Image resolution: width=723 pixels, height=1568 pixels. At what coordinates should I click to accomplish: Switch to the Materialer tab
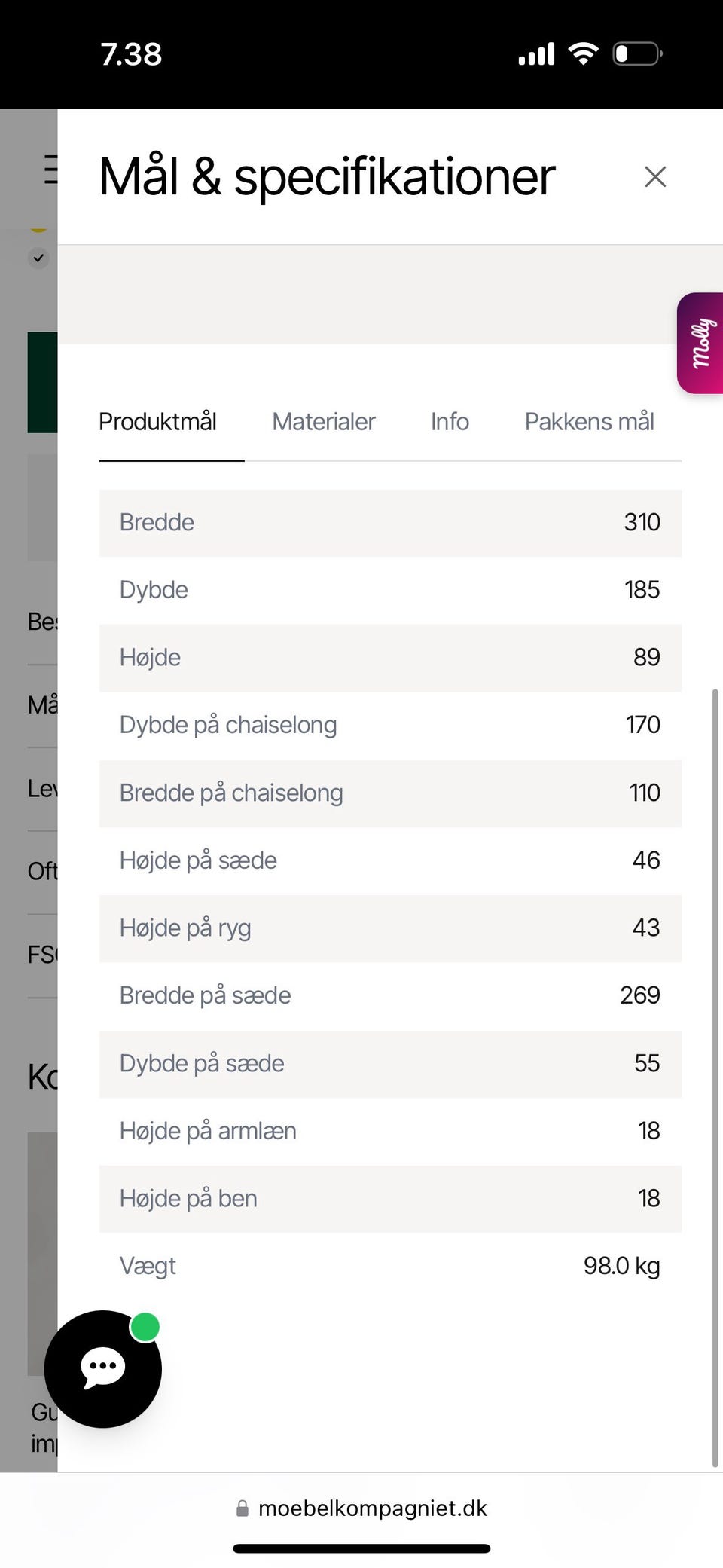tap(324, 422)
